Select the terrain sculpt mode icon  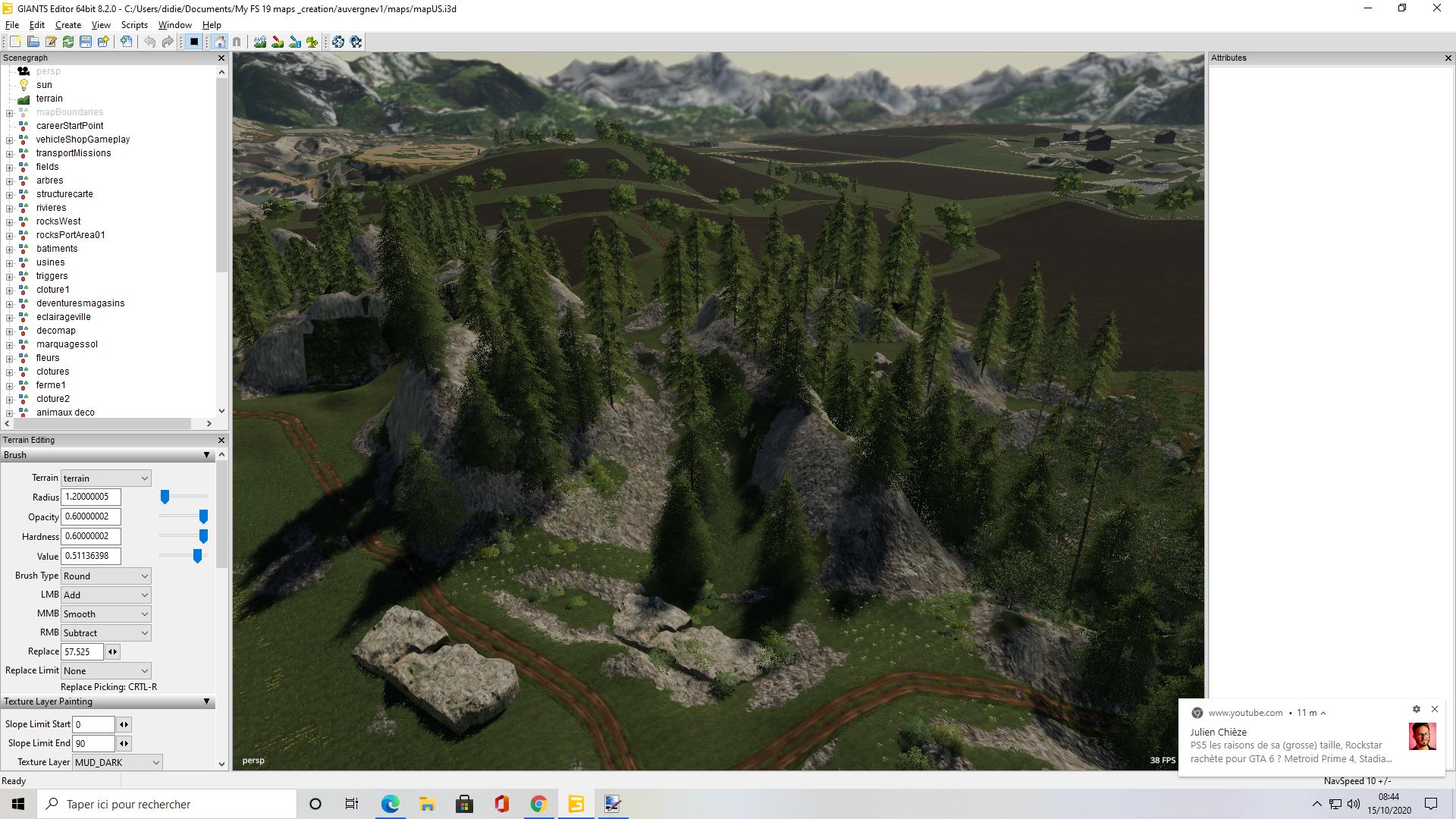[260, 42]
